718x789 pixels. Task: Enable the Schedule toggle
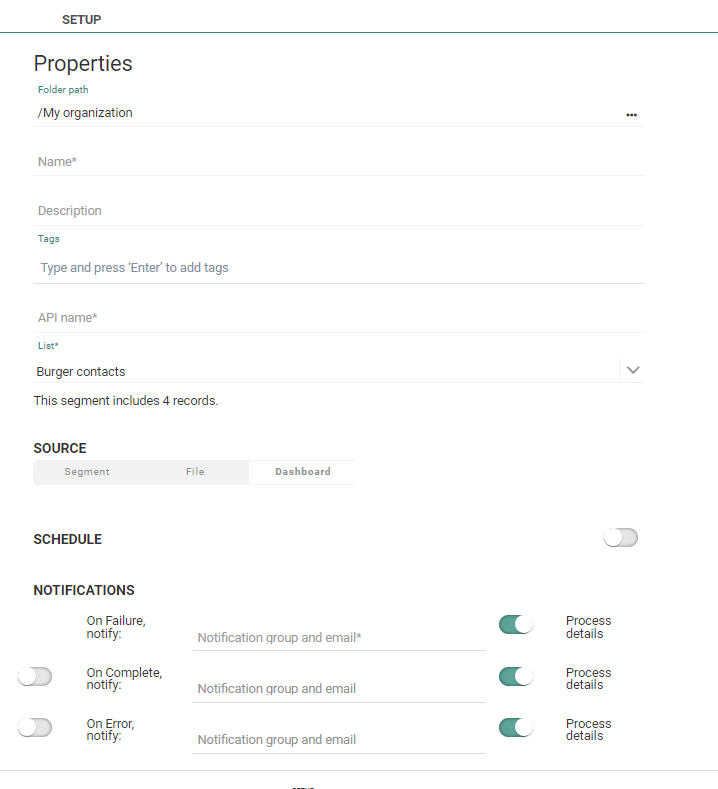click(x=620, y=538)
